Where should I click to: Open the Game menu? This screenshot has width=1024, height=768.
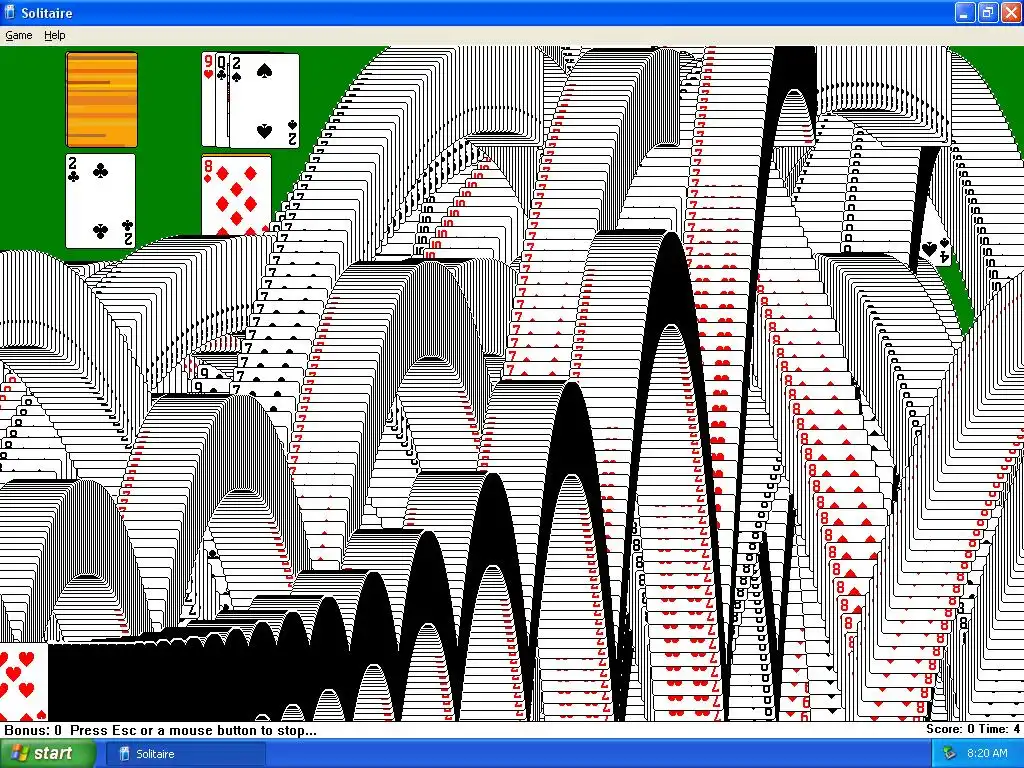[x=18, y=35]
